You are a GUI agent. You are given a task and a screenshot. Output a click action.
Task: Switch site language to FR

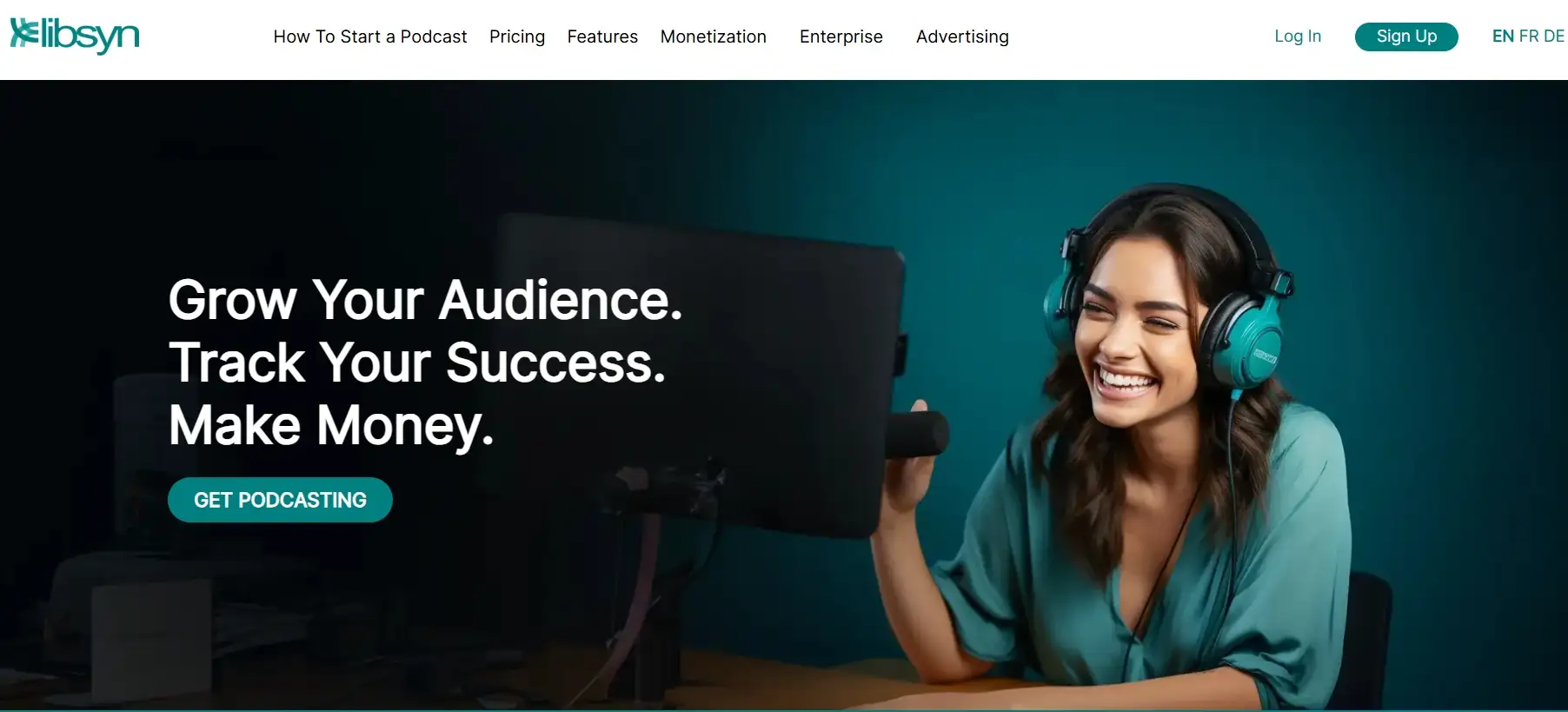click(1529, 37)
